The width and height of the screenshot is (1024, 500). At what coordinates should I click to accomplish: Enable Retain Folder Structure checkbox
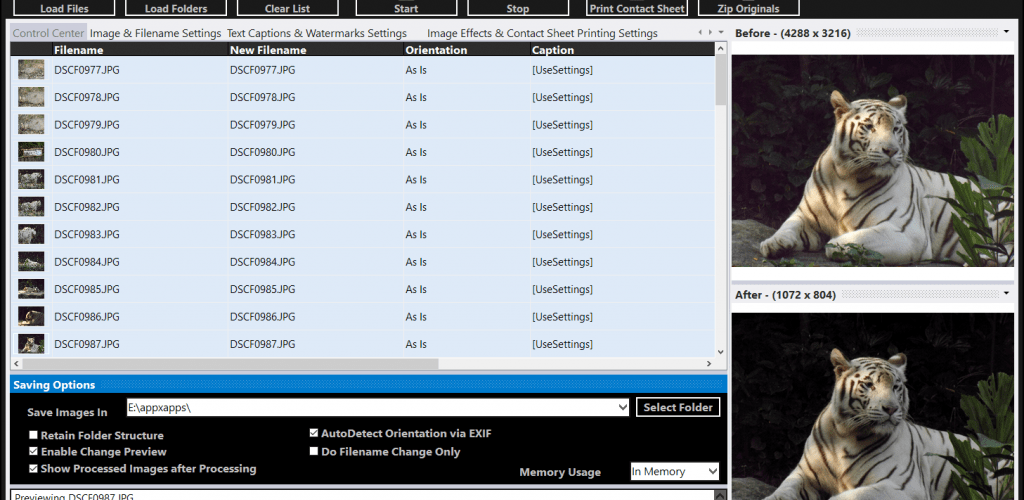33,435
